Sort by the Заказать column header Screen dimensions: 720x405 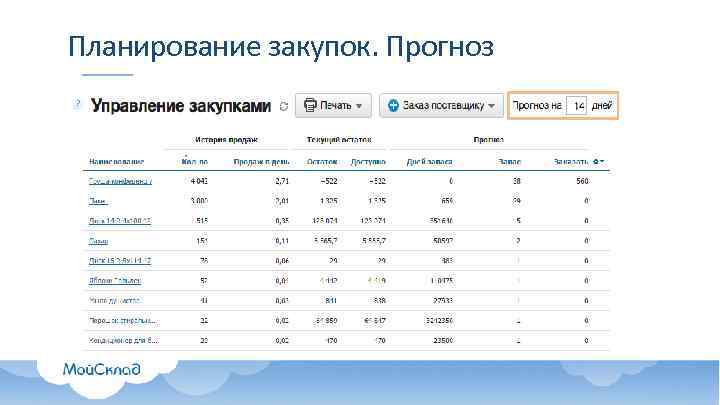[x=571, y=162]
